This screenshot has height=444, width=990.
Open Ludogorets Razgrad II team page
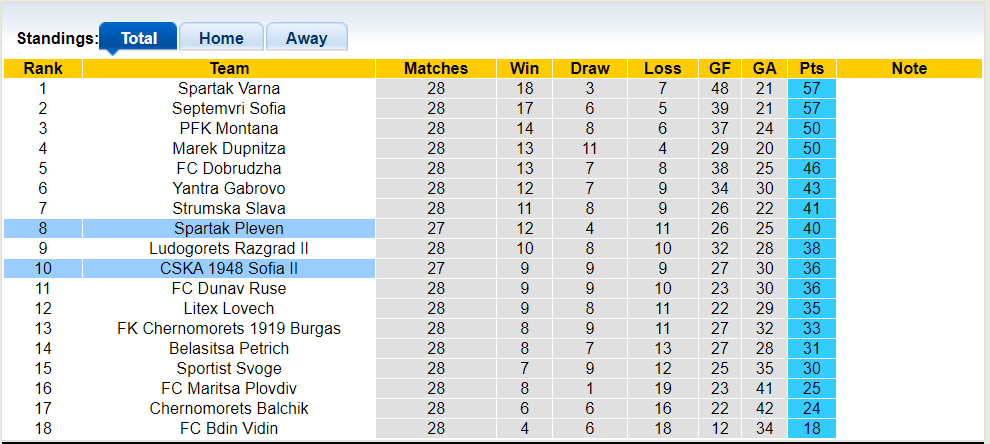pyautogui.click(x=229, y=248)
